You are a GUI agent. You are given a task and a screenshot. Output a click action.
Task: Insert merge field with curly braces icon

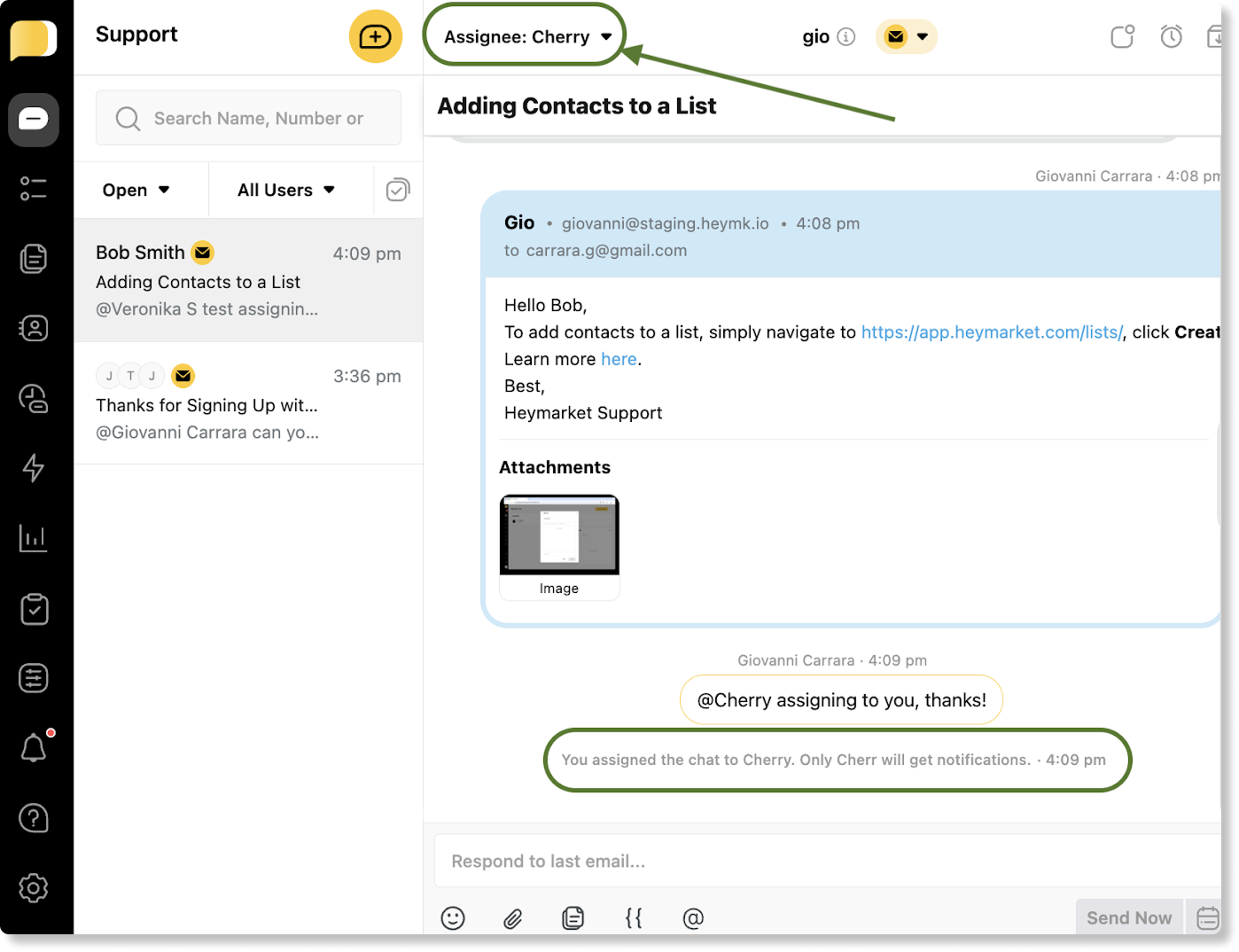[x=634, y=918]
